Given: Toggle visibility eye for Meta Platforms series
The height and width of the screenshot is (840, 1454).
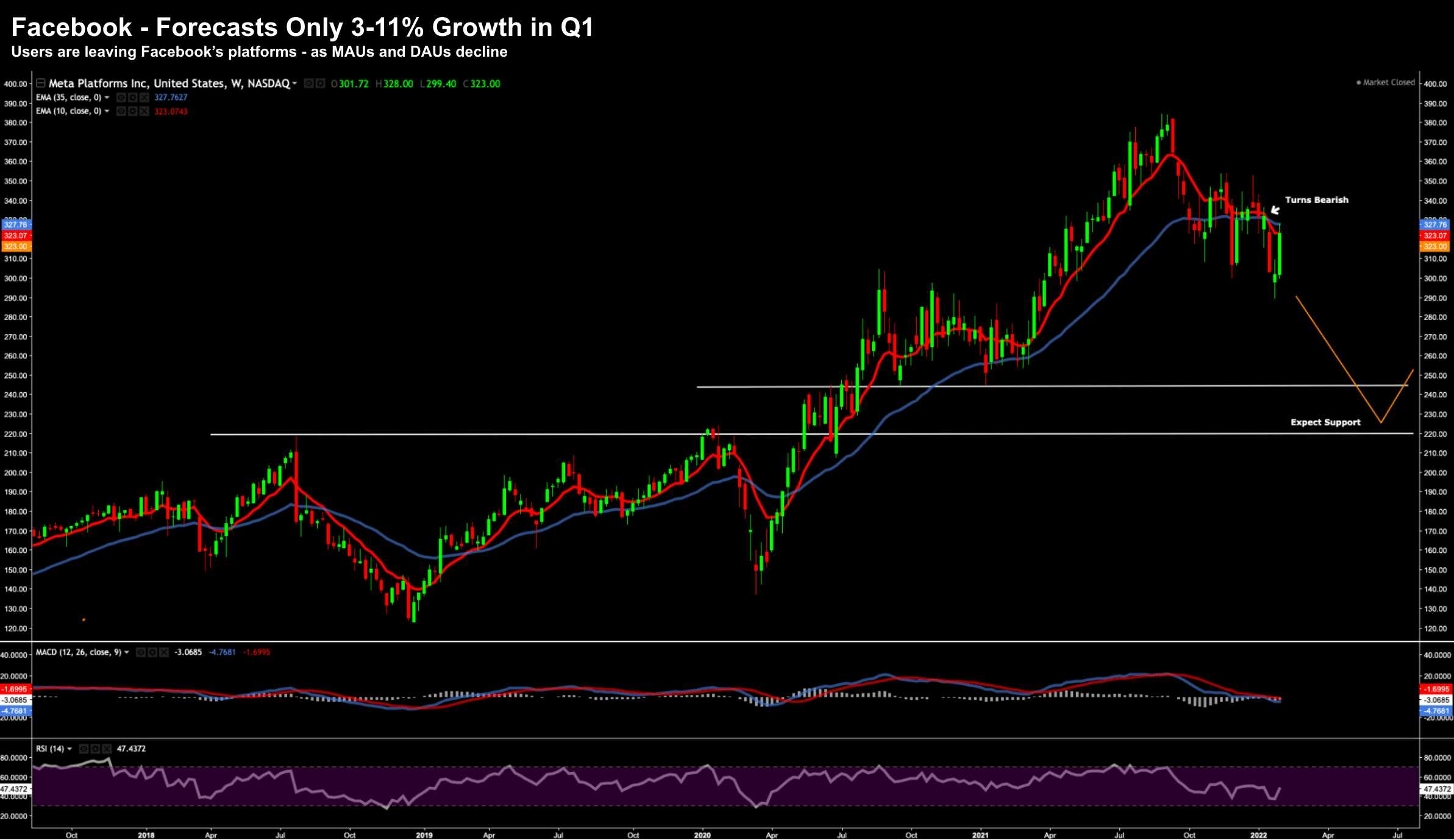Looking at the screenshot, I should (309, 84).
